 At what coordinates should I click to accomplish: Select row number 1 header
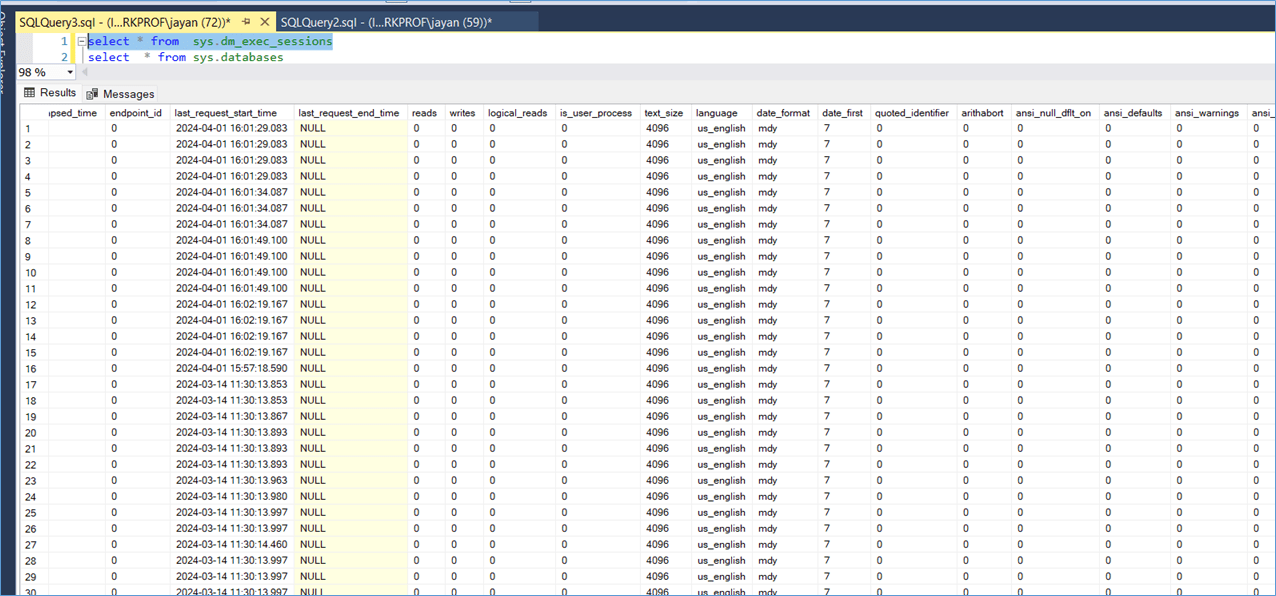[x=34, y=128]
